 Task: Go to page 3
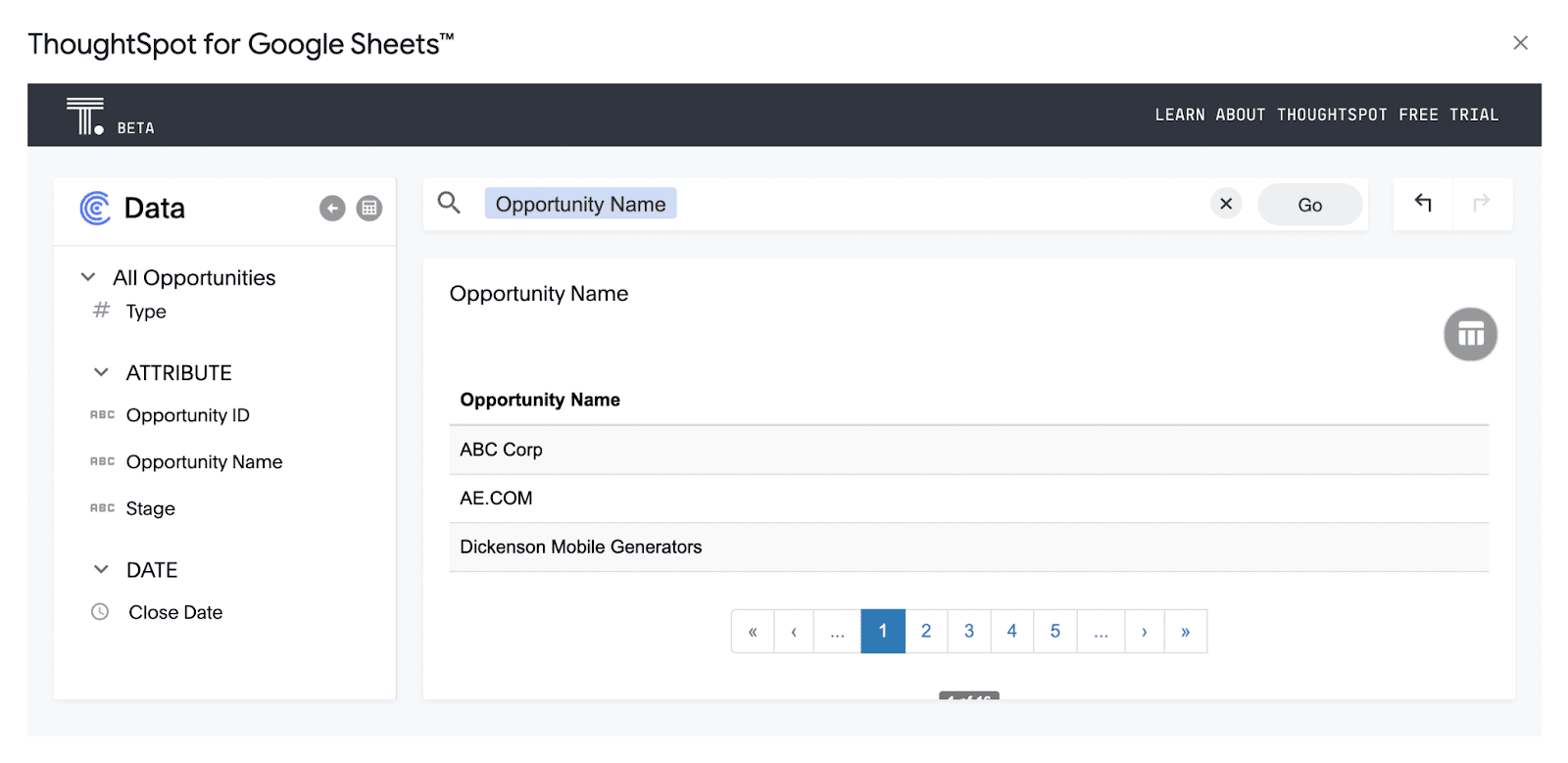tap(969, 632)
